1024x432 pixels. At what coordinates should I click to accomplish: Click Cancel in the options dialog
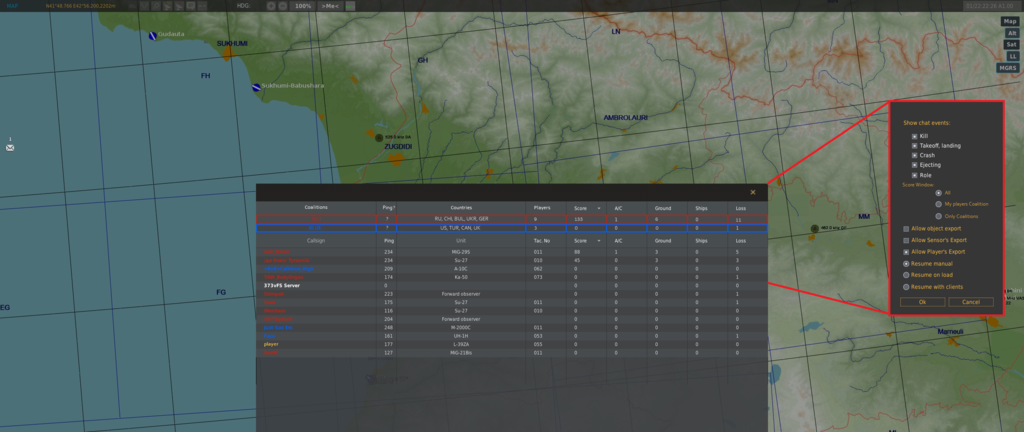970,301
